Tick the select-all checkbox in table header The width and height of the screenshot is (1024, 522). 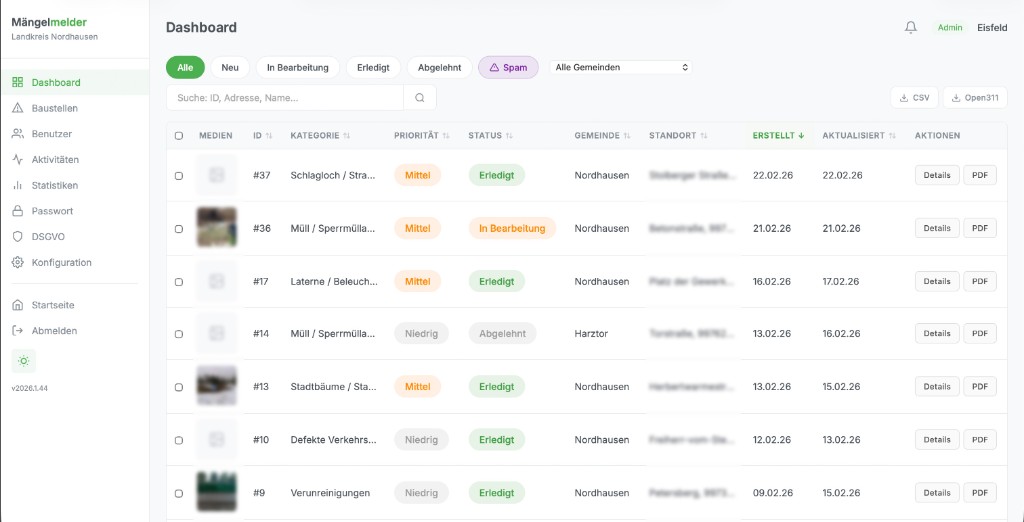179,136
